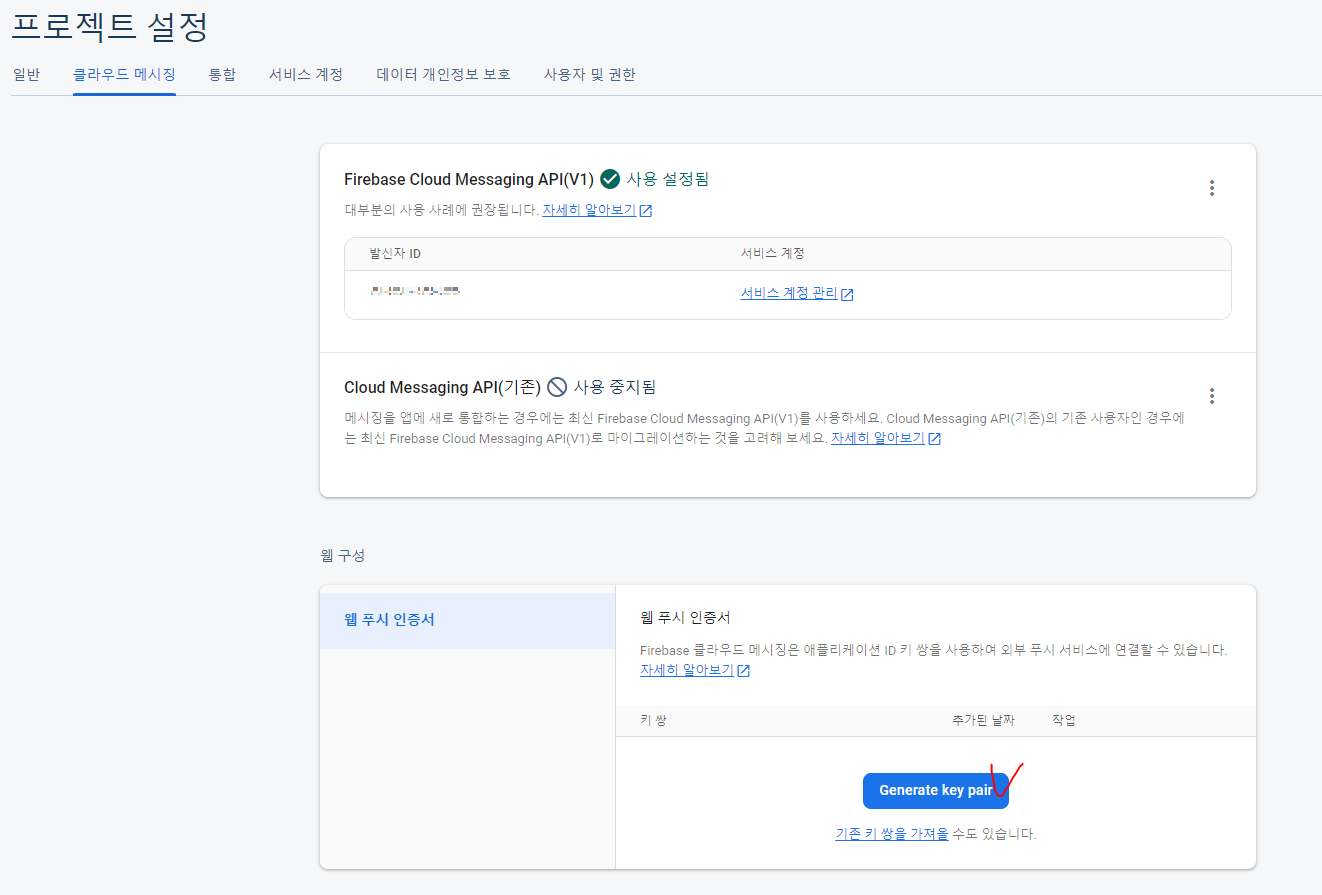Image resolution: width=1322 pixels, height=895 pixels.
Task: Open the 일반 tab
Action: coord(26,74)
